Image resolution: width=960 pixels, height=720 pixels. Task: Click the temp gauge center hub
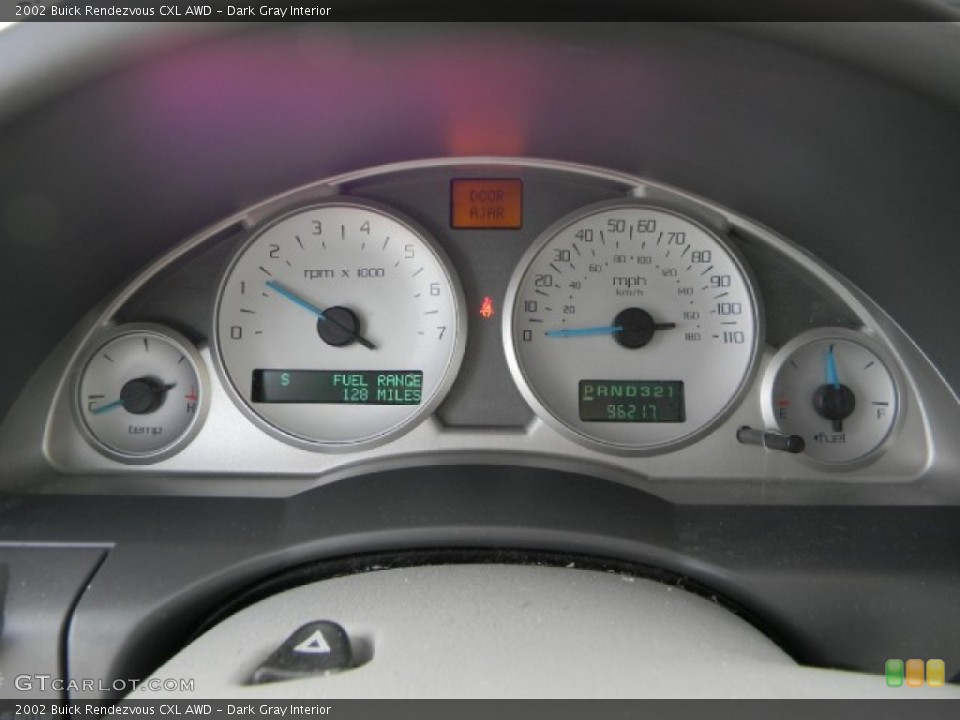pyautogui.click(x=141, y=396)
